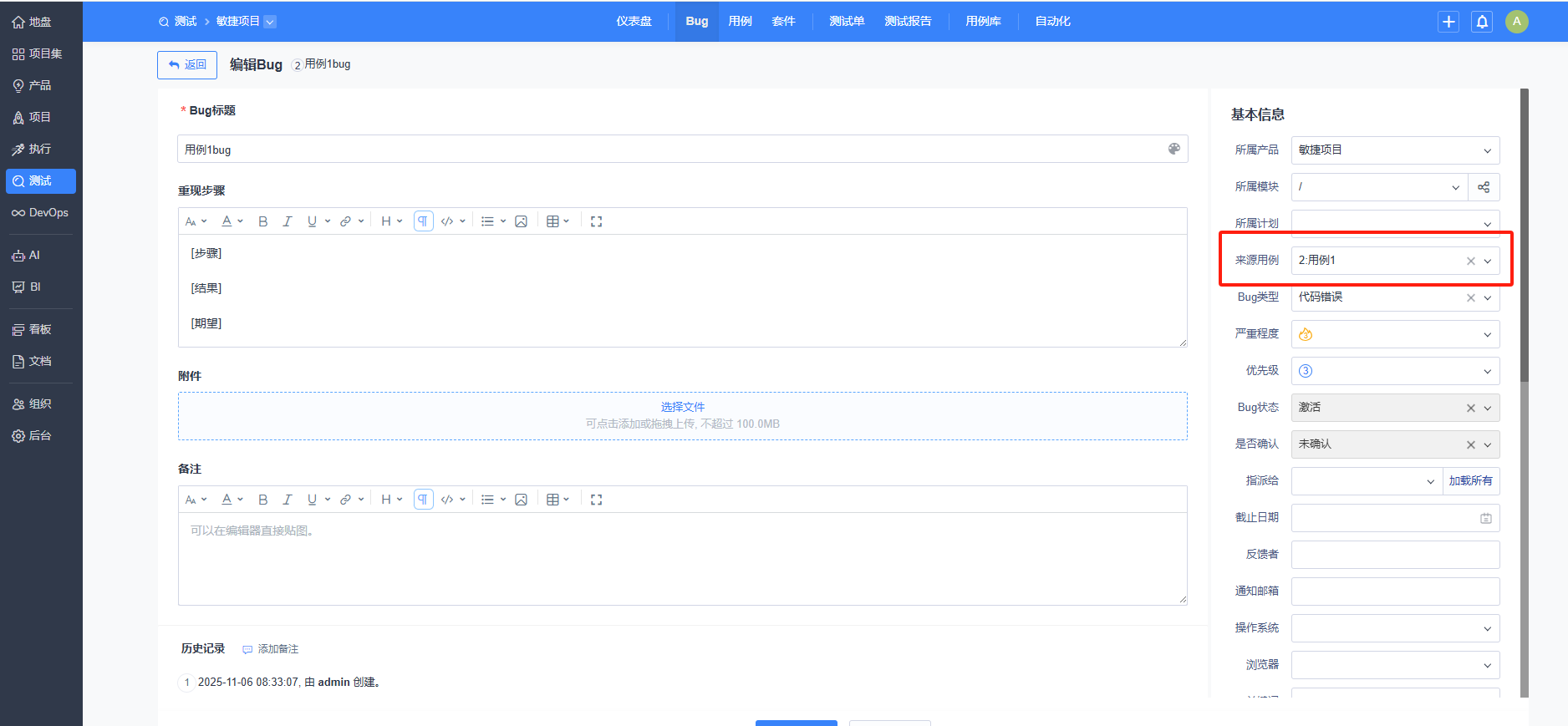Open the 操作系统 dropdown
Image resolution: width=1568 pixels, height=726 pixels.
pos(1395,628)
